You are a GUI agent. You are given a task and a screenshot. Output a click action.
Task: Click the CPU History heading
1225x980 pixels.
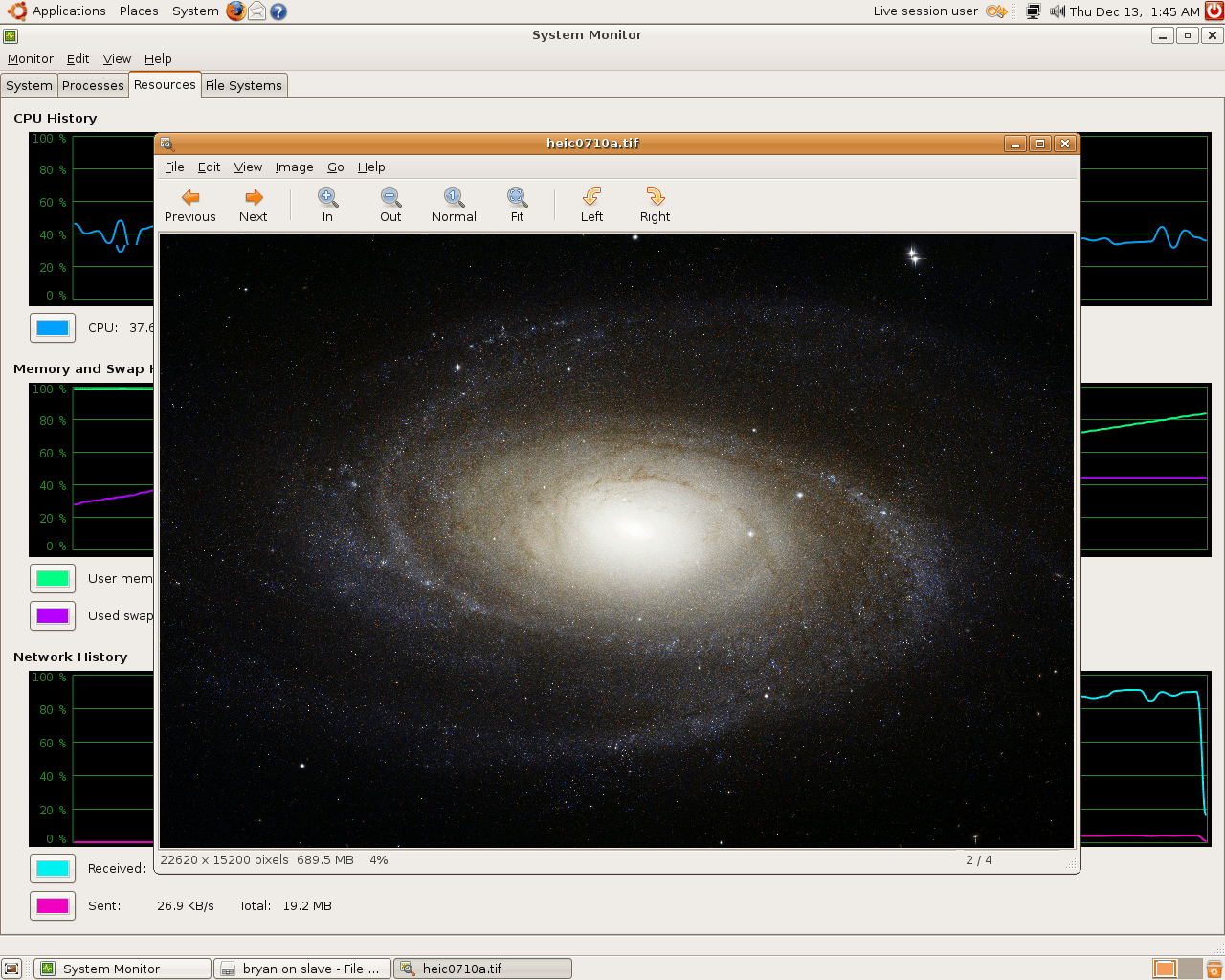56,118
